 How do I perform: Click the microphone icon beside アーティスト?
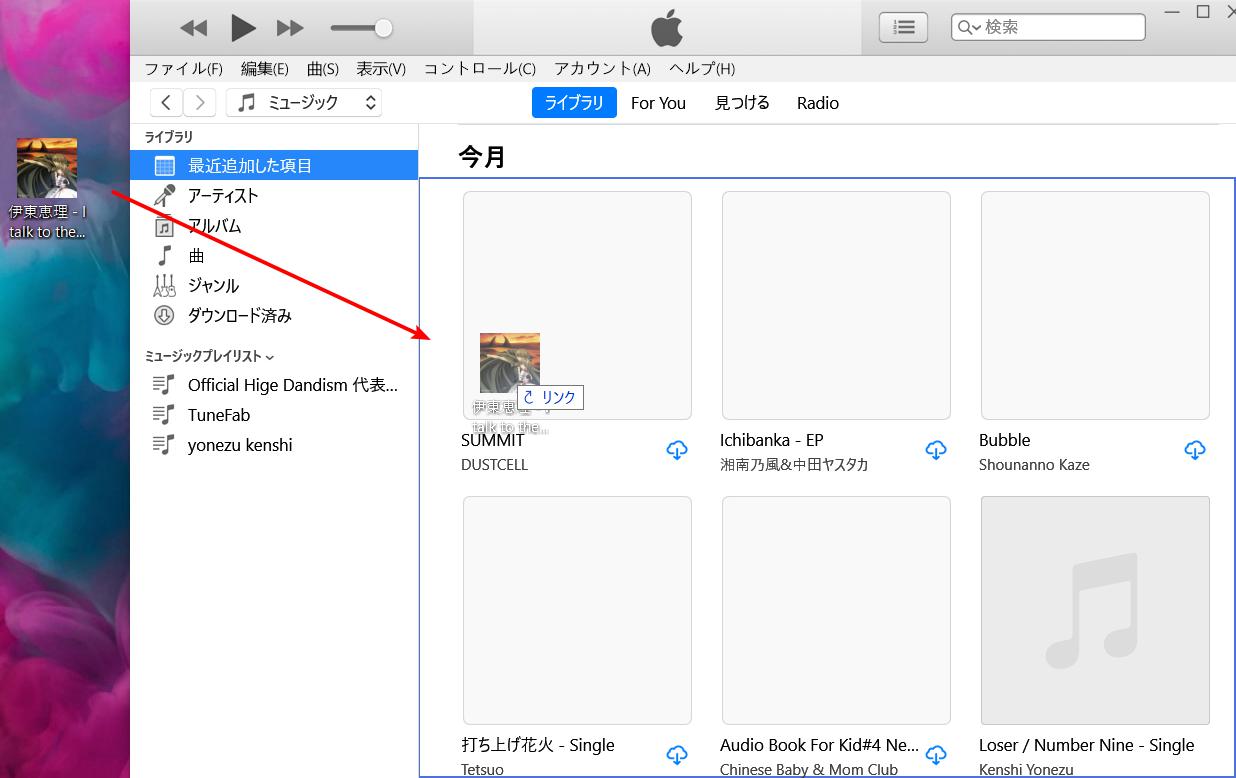pos(164,196)
